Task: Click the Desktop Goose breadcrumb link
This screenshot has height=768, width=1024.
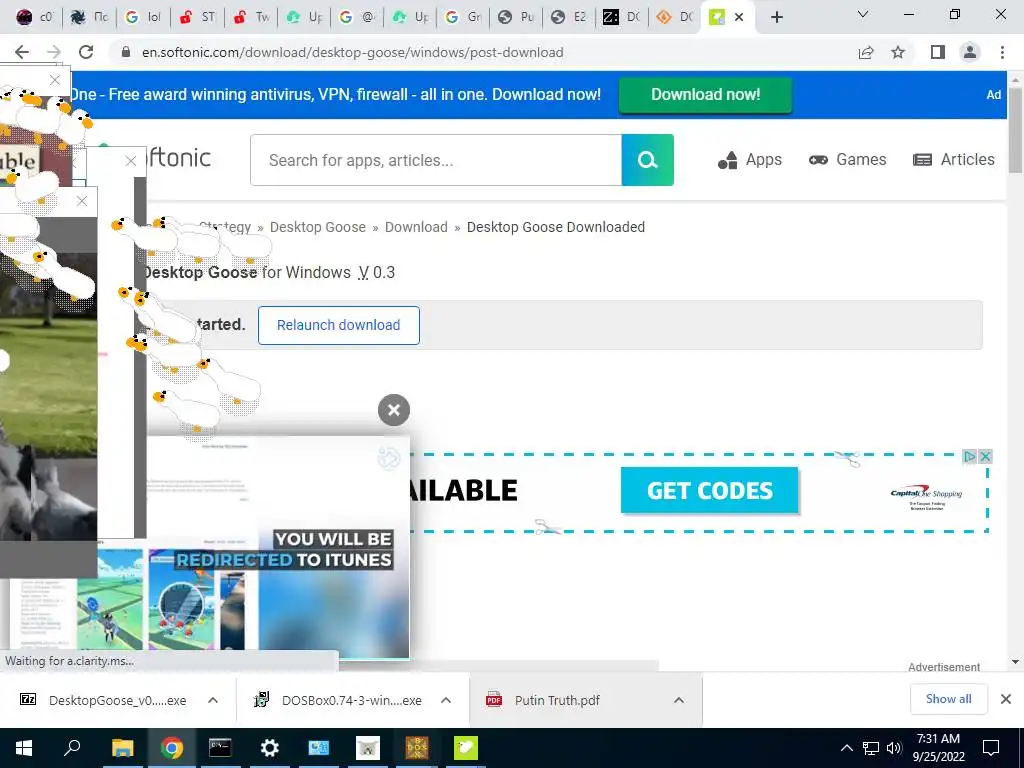Action: click(x=317, y=227)
